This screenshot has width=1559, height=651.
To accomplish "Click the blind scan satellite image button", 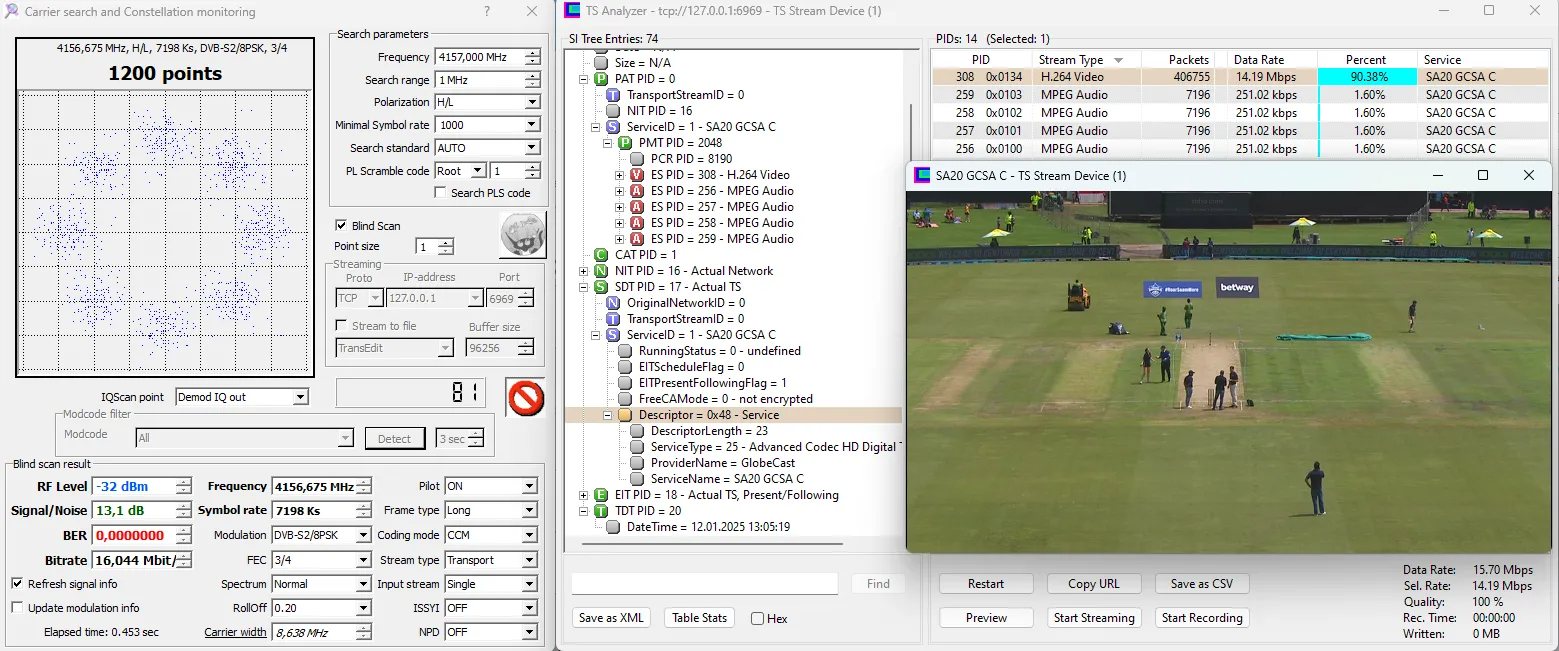I will [x=522, y=235].
